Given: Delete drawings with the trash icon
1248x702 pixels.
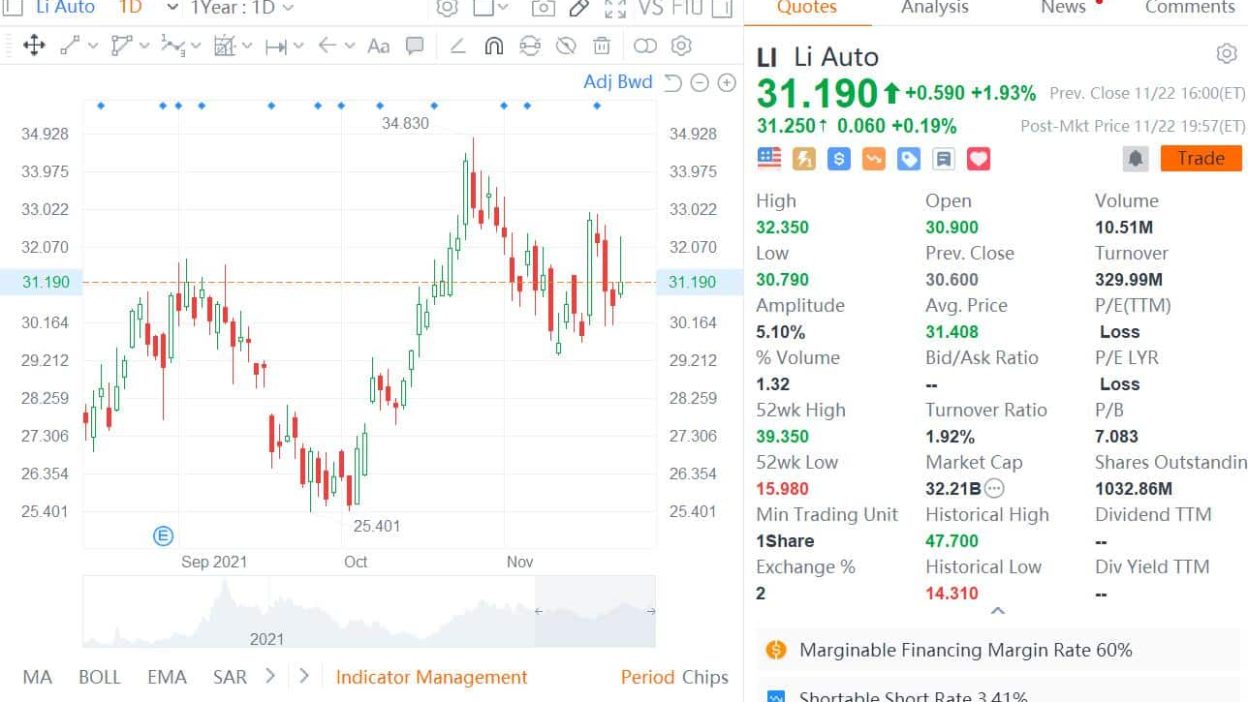Looking at the screenshot, I should (602, 46).
